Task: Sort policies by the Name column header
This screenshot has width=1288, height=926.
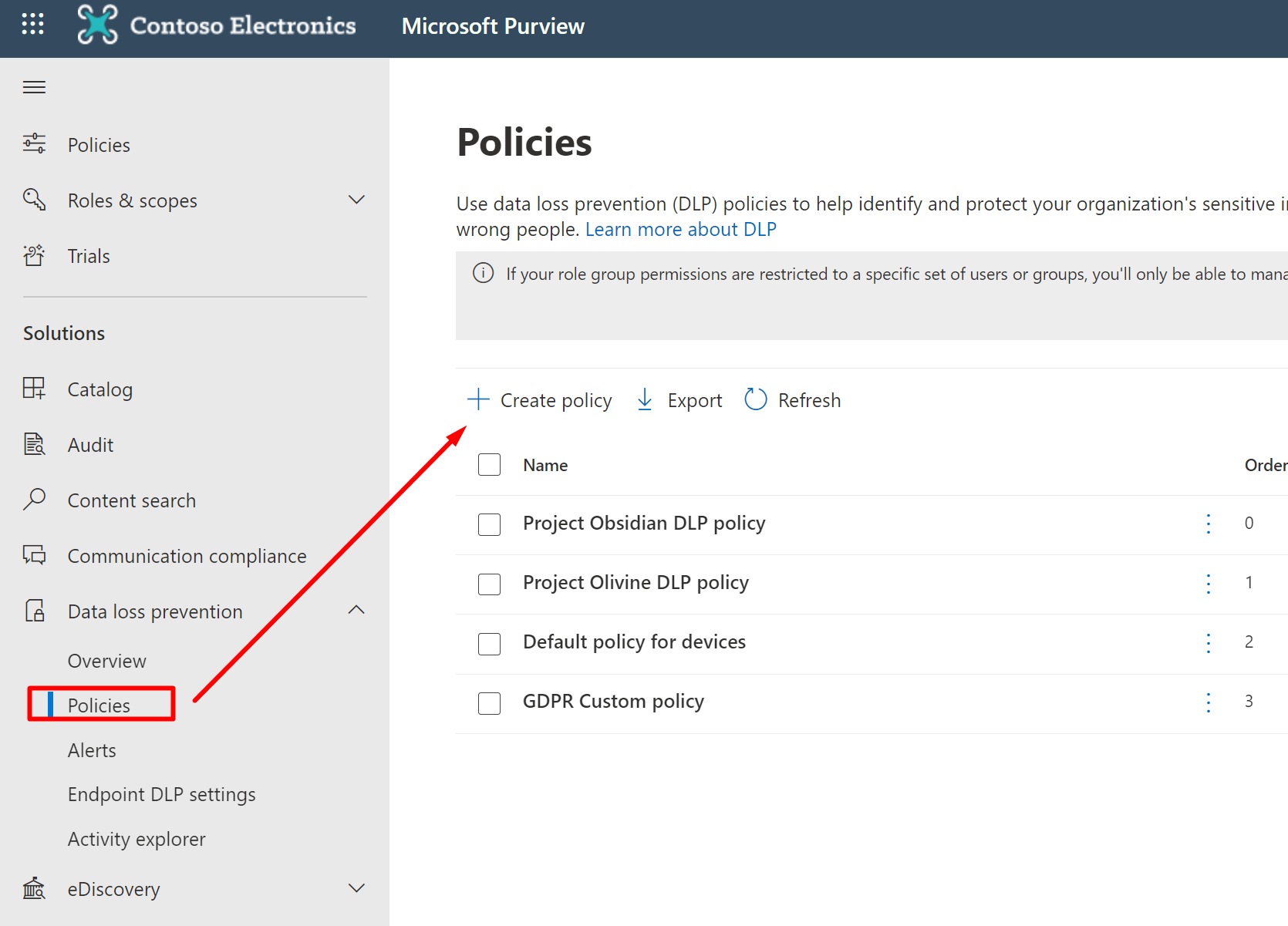Action: point(545,465)
